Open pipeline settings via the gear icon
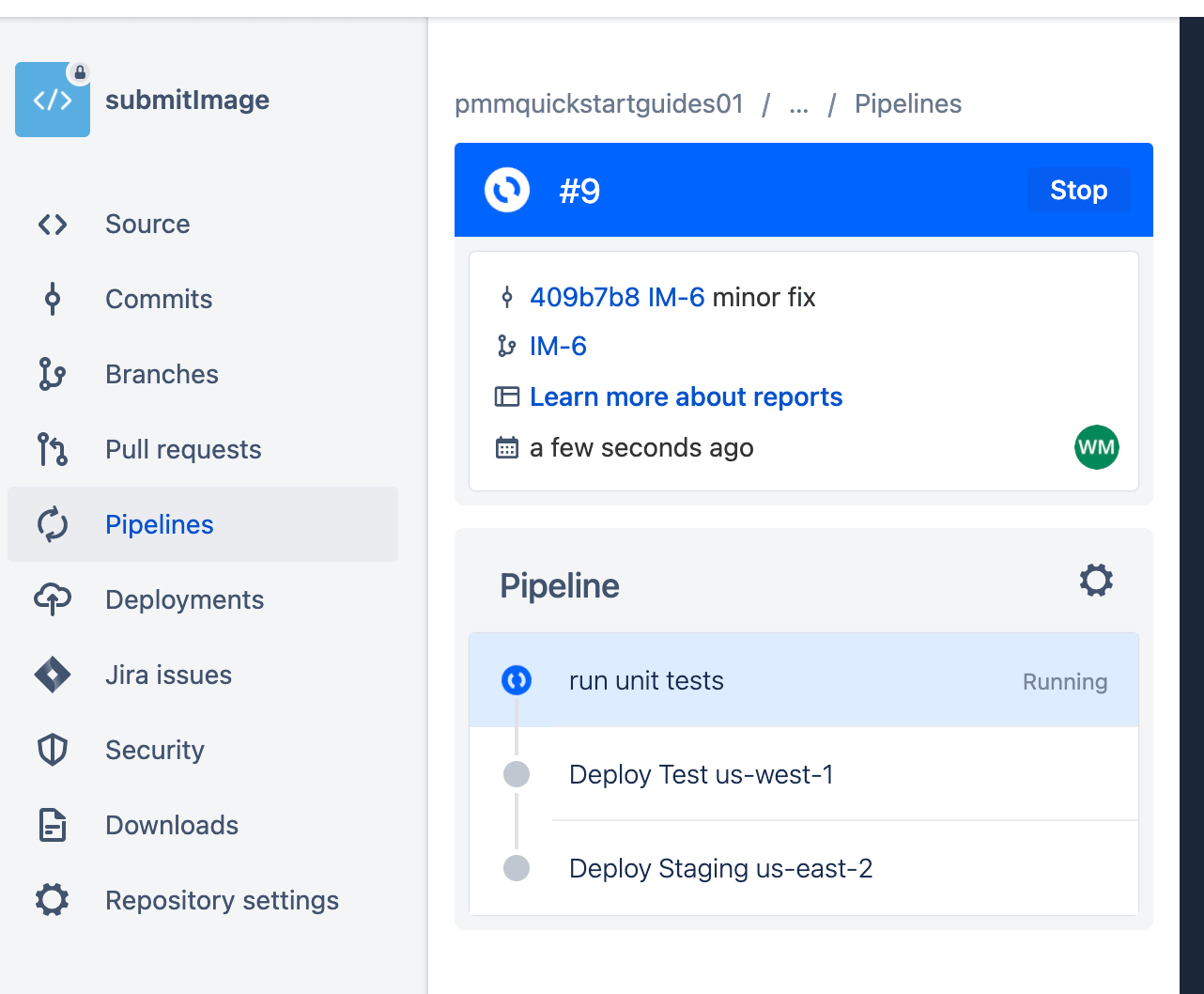Image resolution: width=1204 pixels, height=994 pixels. coord(1096,581)
